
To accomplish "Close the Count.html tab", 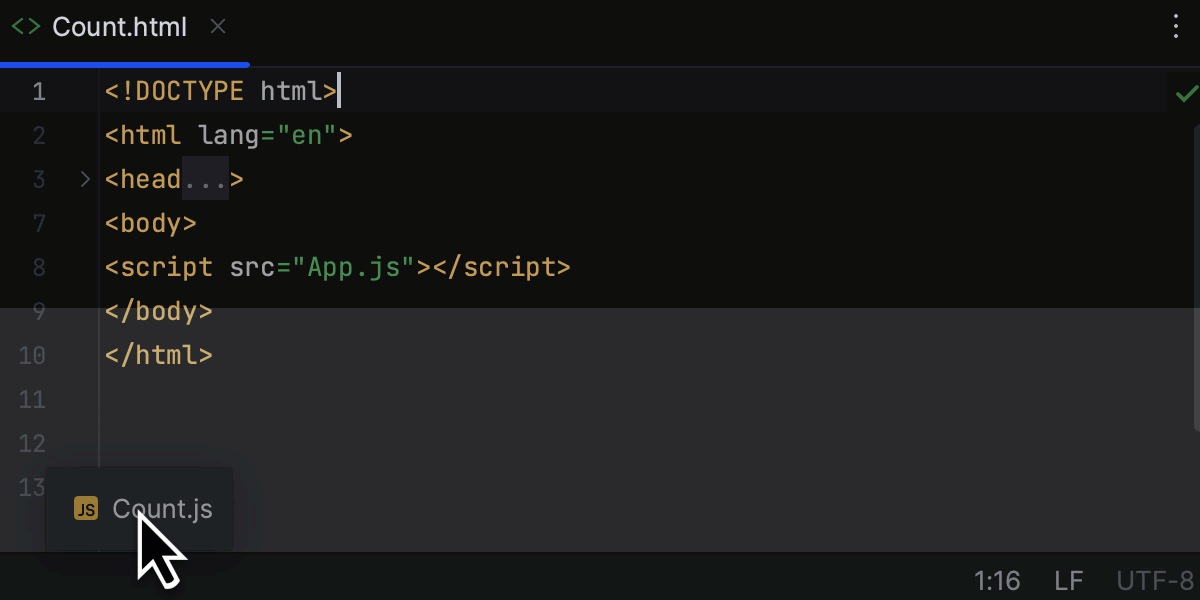I will coord(218,27).
